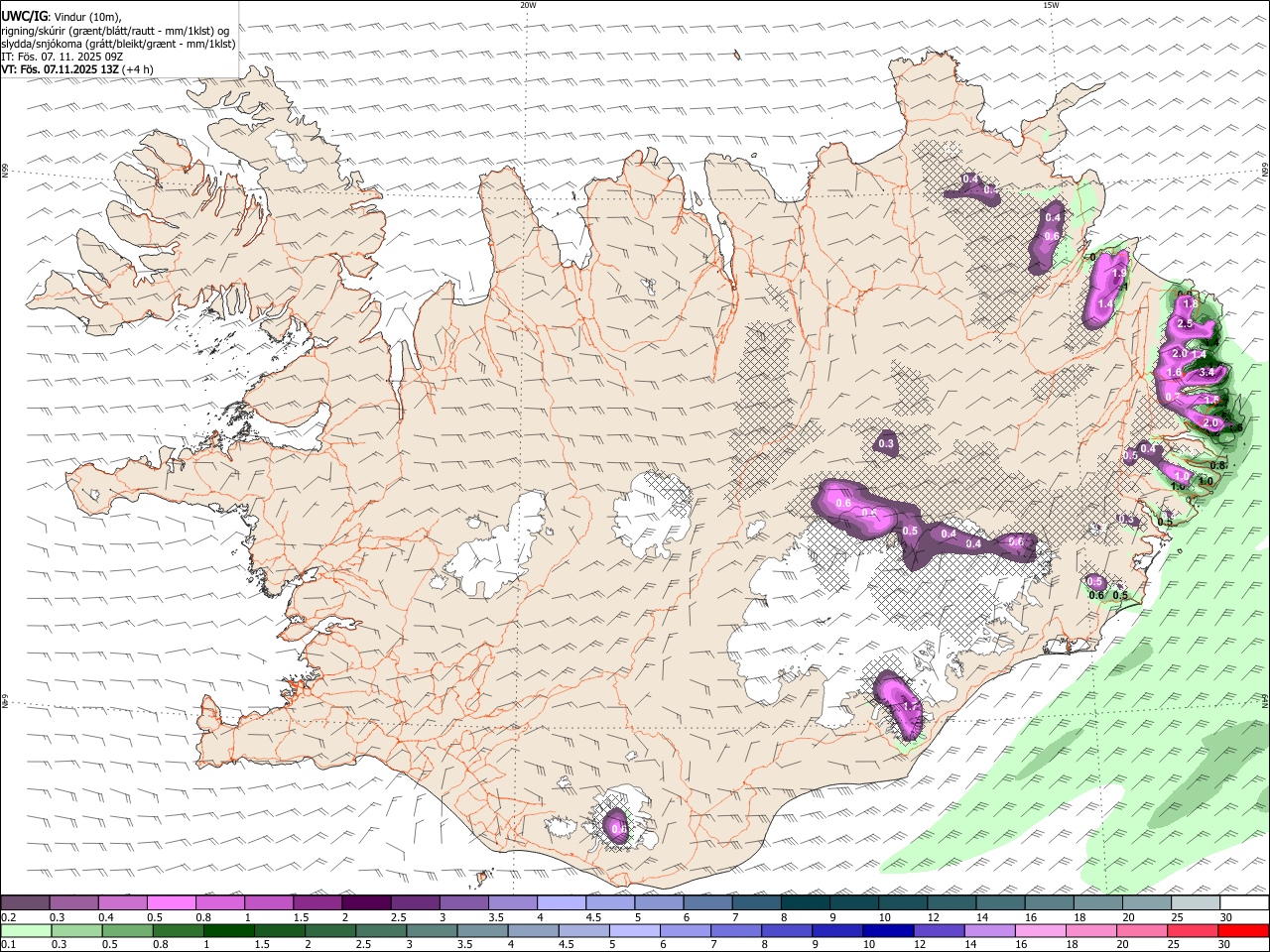This screenshot has height=952, width=1270.
Task: Choose the deep navy blue 10 swatch in lower legend
Action: tap(888, 930)
